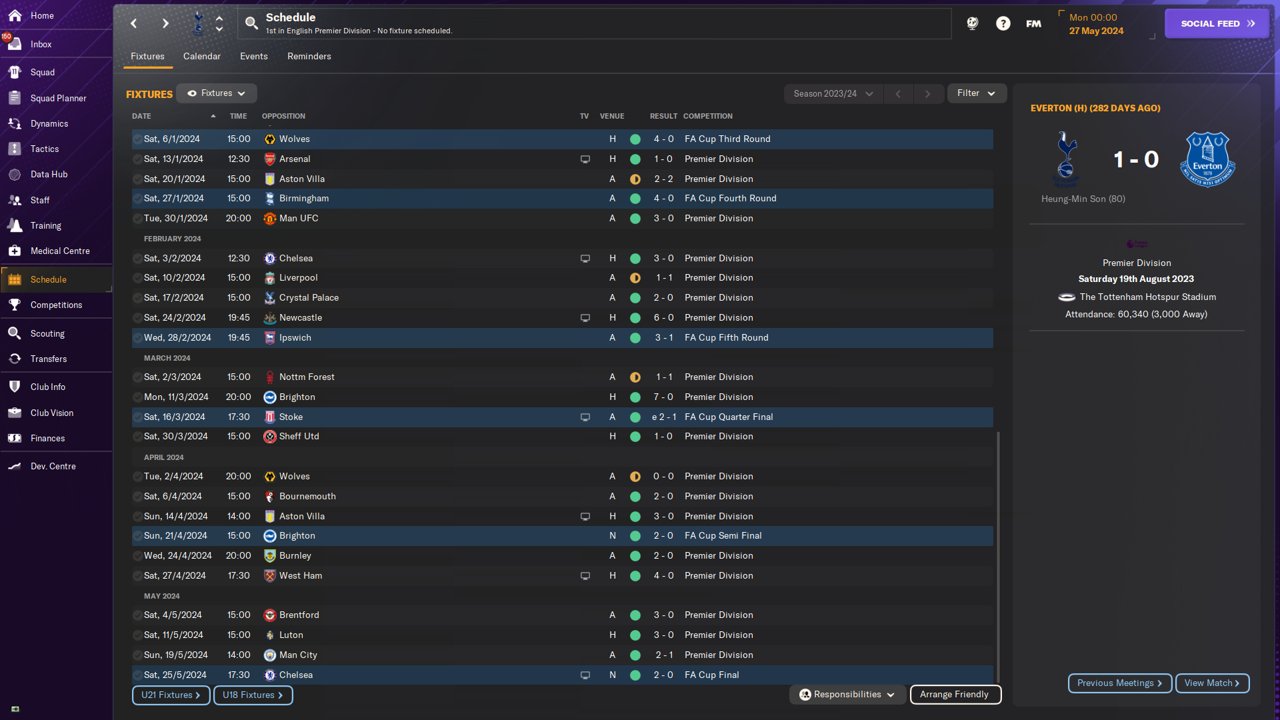Open the help question mark icon
Viewport: 1280px width, 720px height.
(1003, 23)
